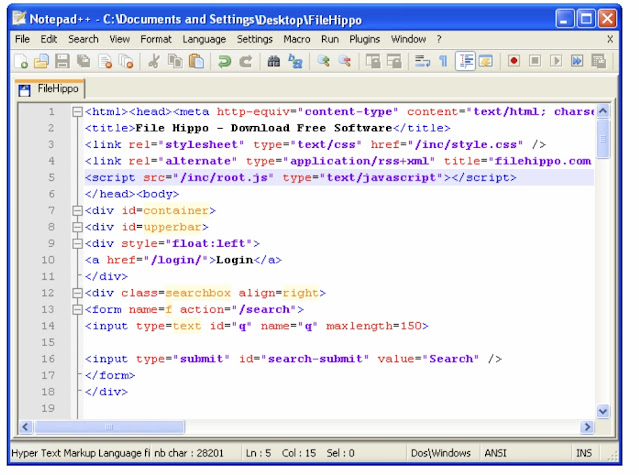639x475 pixels.
Task: Collapse the form fold marker on line 13
Action: tap(77, 310)
